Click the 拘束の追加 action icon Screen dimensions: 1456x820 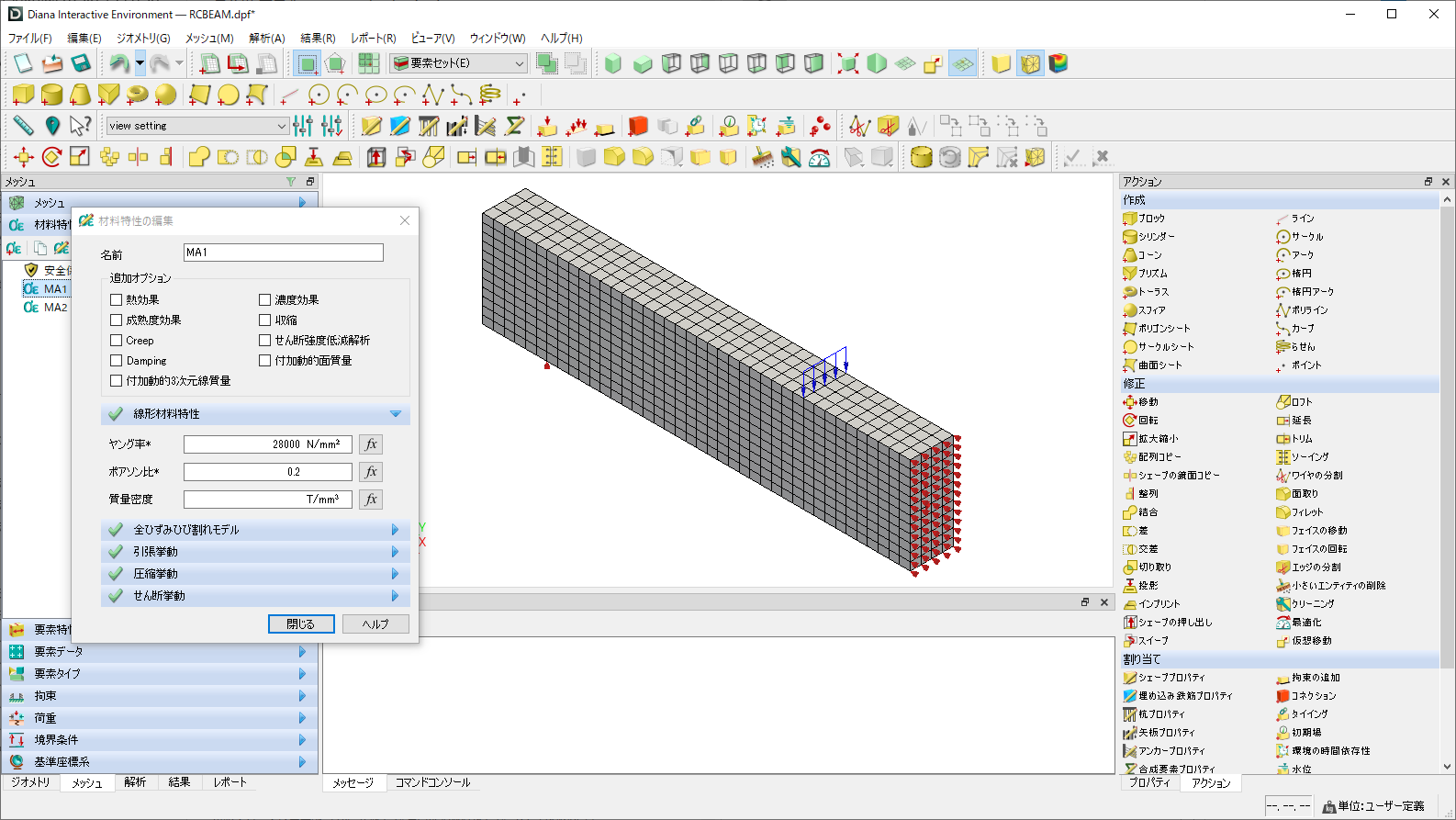pos(1282,678)
